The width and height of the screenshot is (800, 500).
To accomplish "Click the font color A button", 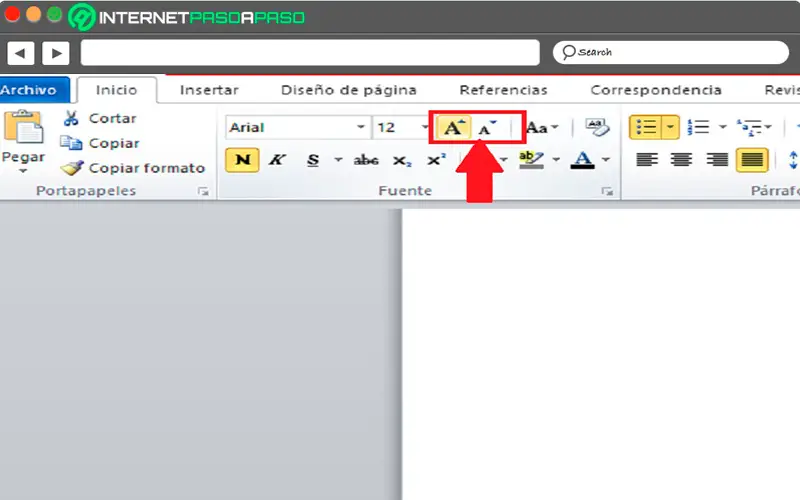I will (x=582, y=160).
